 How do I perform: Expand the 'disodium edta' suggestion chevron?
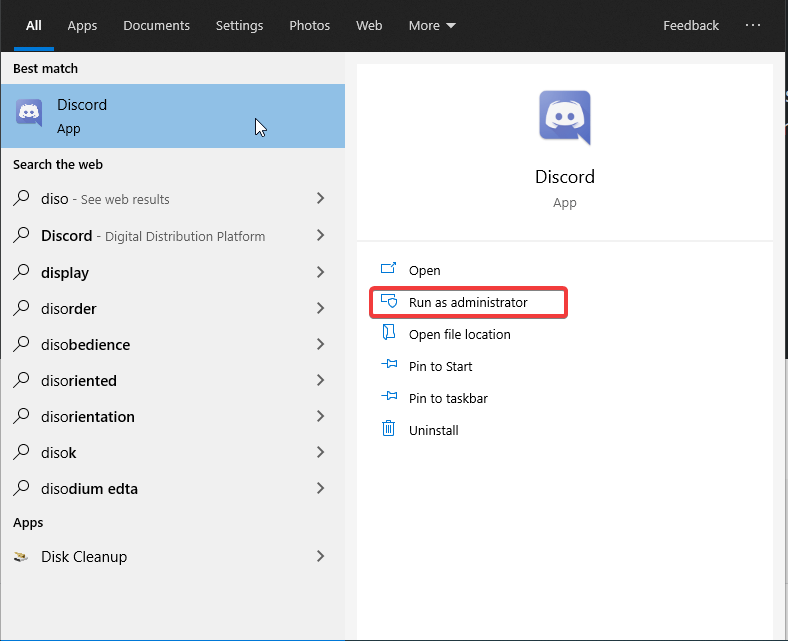point(321,488)
